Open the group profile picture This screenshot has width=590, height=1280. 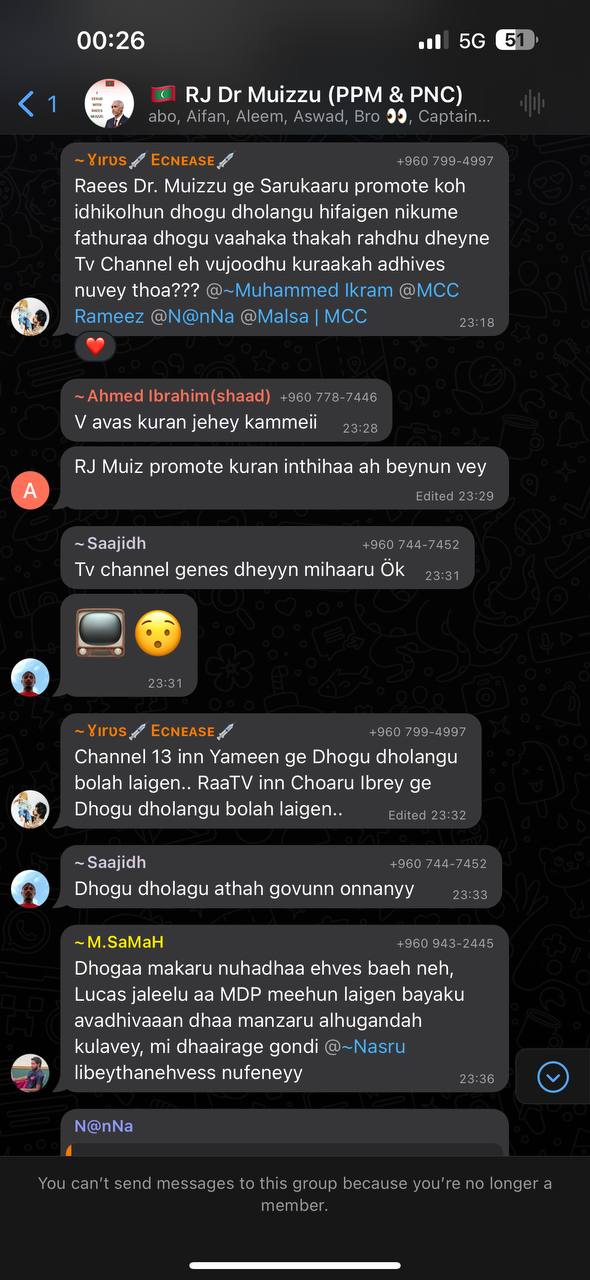109,103
